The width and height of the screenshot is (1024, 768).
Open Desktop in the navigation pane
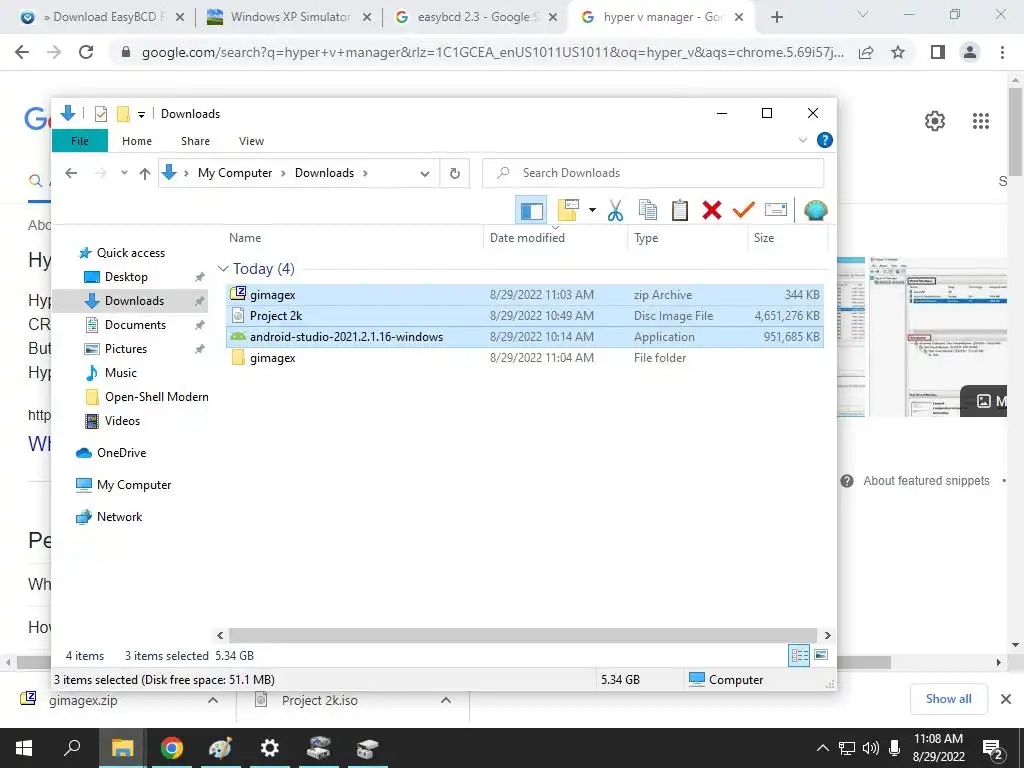(x=126, y=277)
